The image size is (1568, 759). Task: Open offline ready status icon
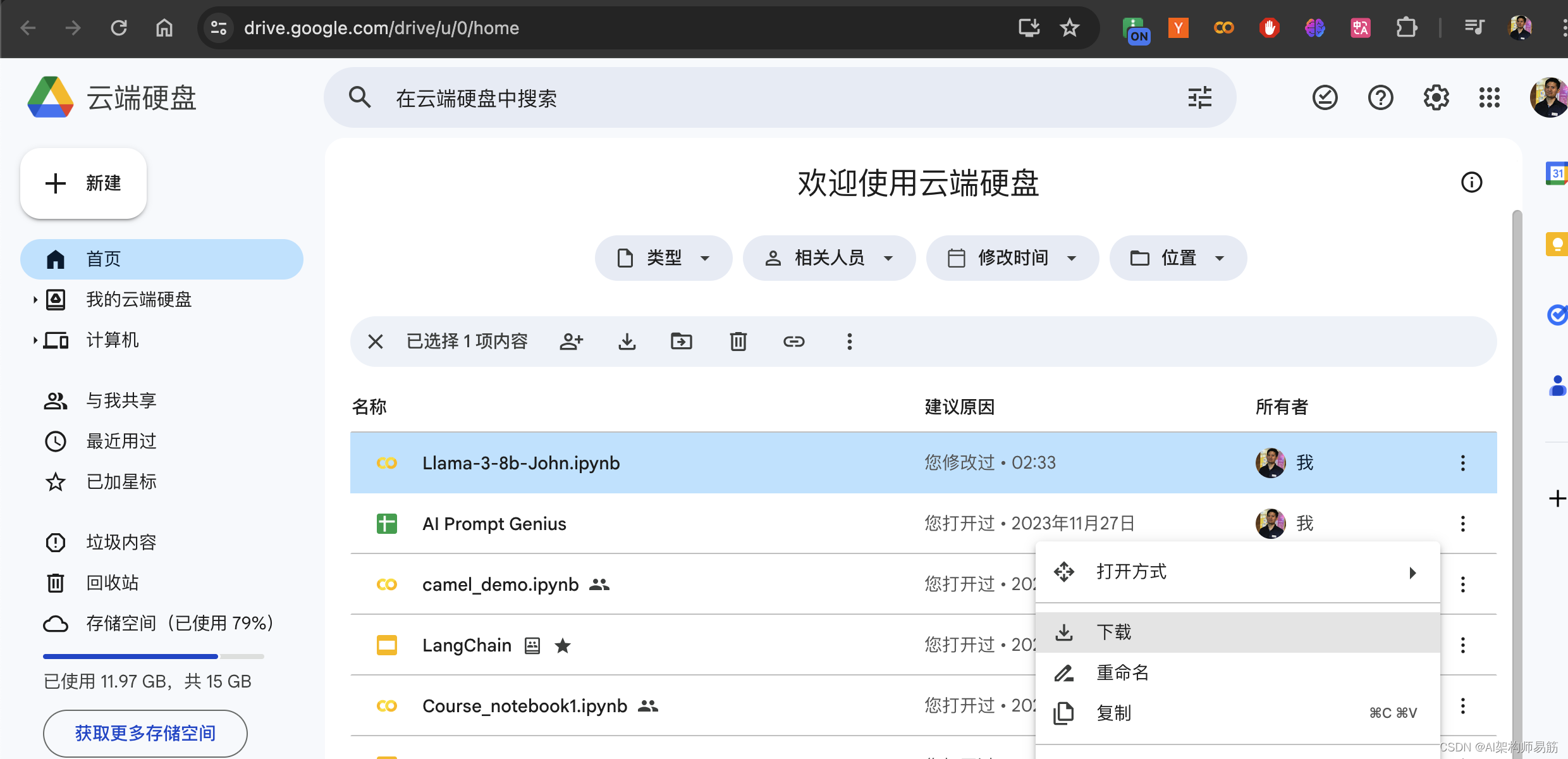[1325, 97]
